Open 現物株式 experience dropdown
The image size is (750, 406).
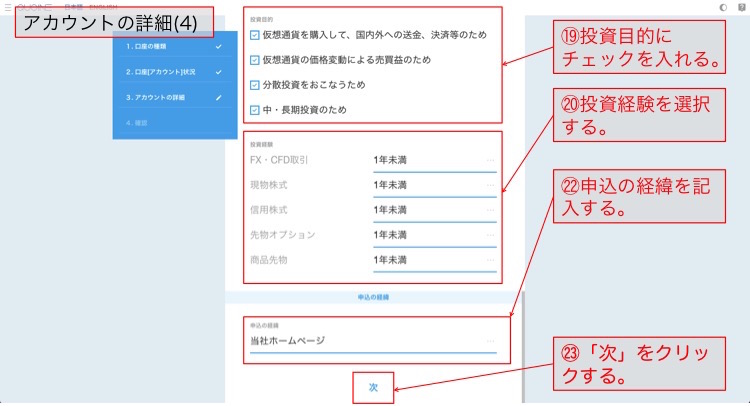point(435,186)
